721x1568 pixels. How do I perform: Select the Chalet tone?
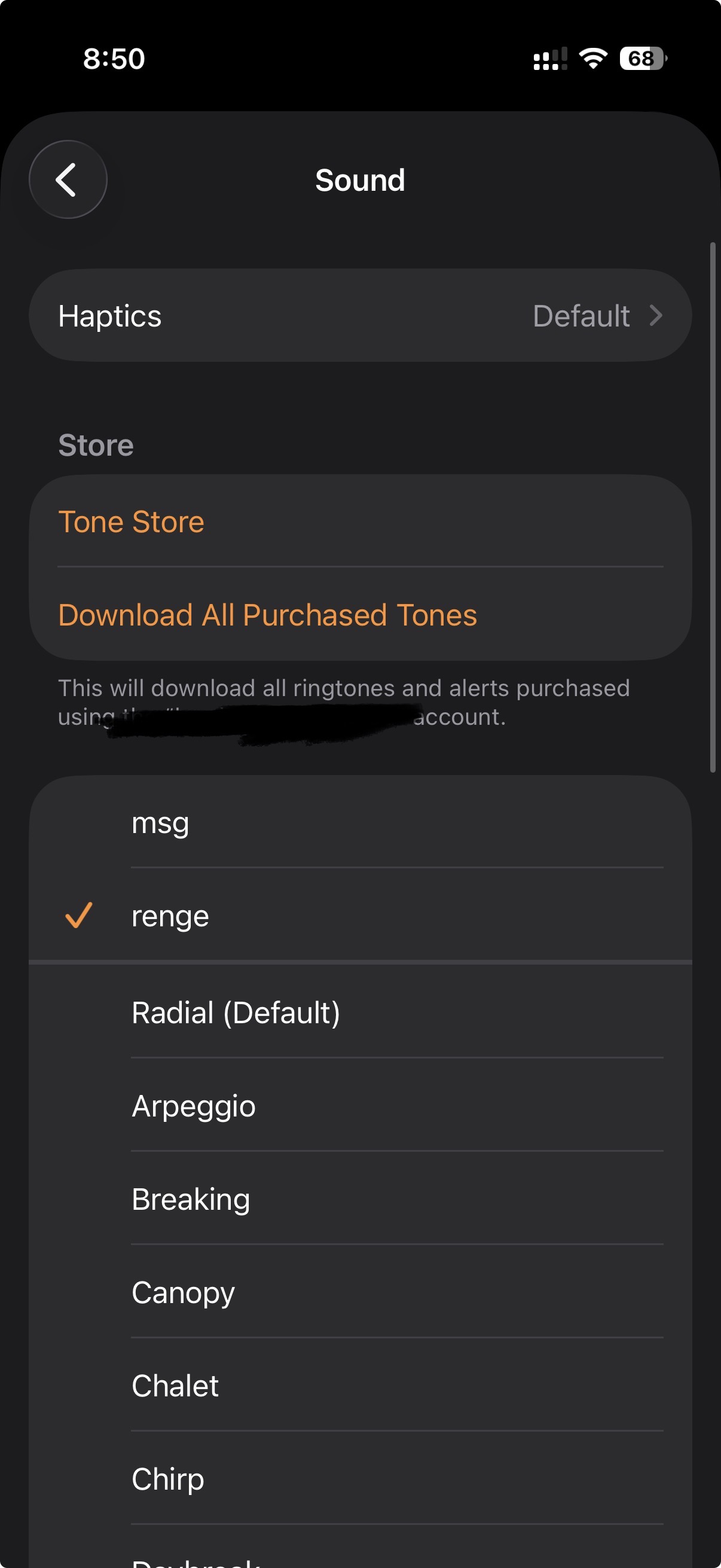coord(175,1386)
